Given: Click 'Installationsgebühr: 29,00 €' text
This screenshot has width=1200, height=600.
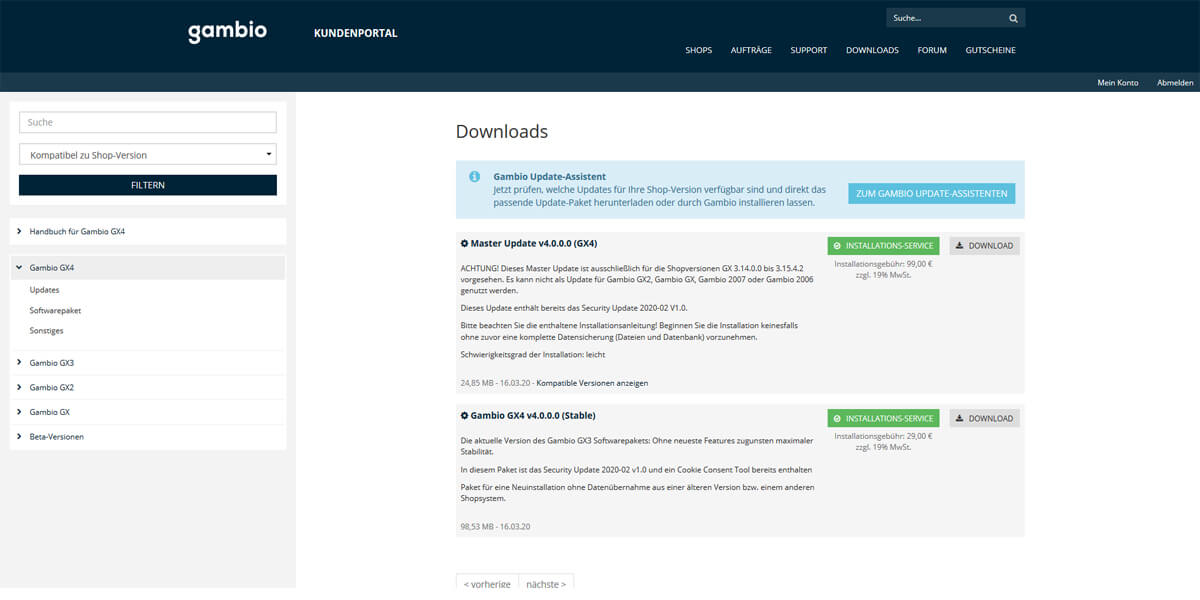Looking at the screenshot, I should (x=883, y=436).
